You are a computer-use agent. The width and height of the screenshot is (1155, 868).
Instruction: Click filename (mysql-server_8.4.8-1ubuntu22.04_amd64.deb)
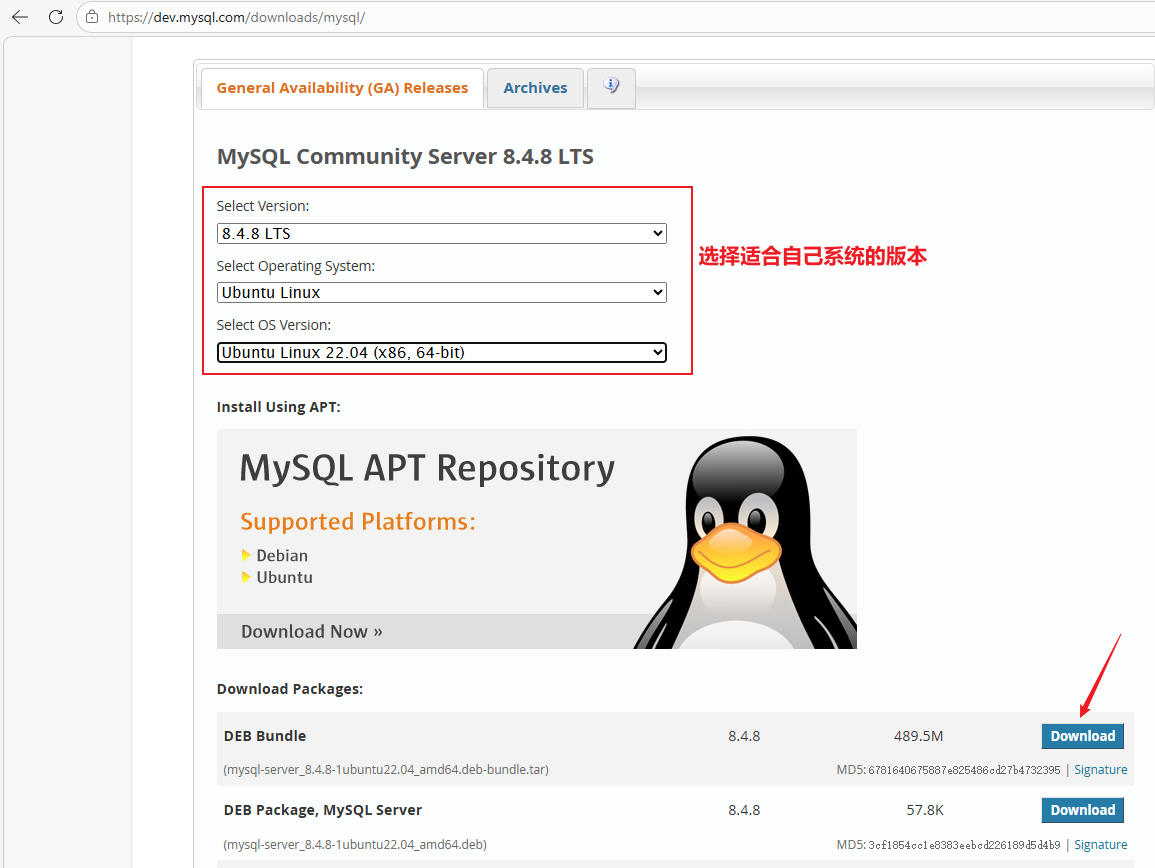point(355,844)
